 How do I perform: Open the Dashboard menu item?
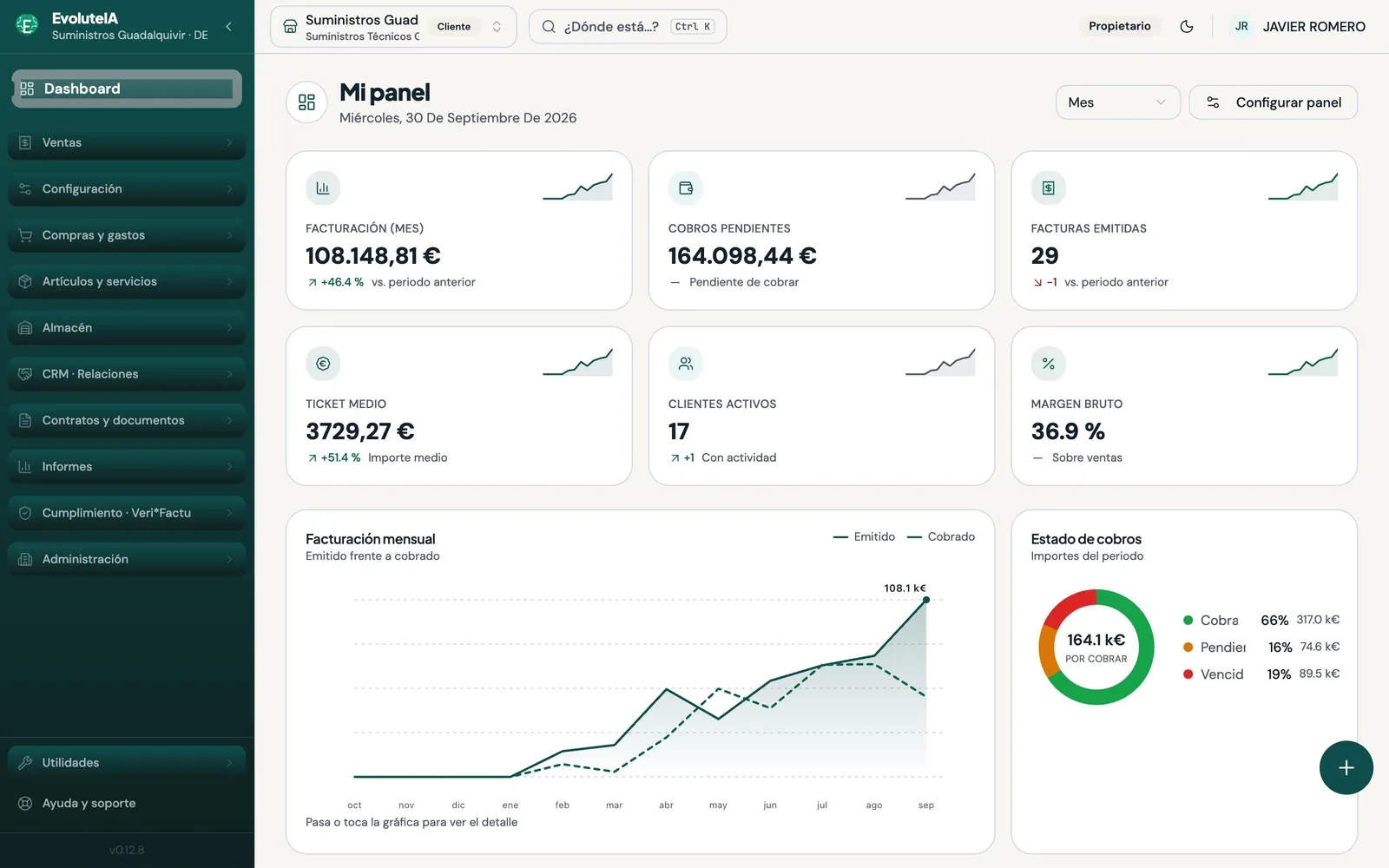pyautogui.click(x=127, y=89)
